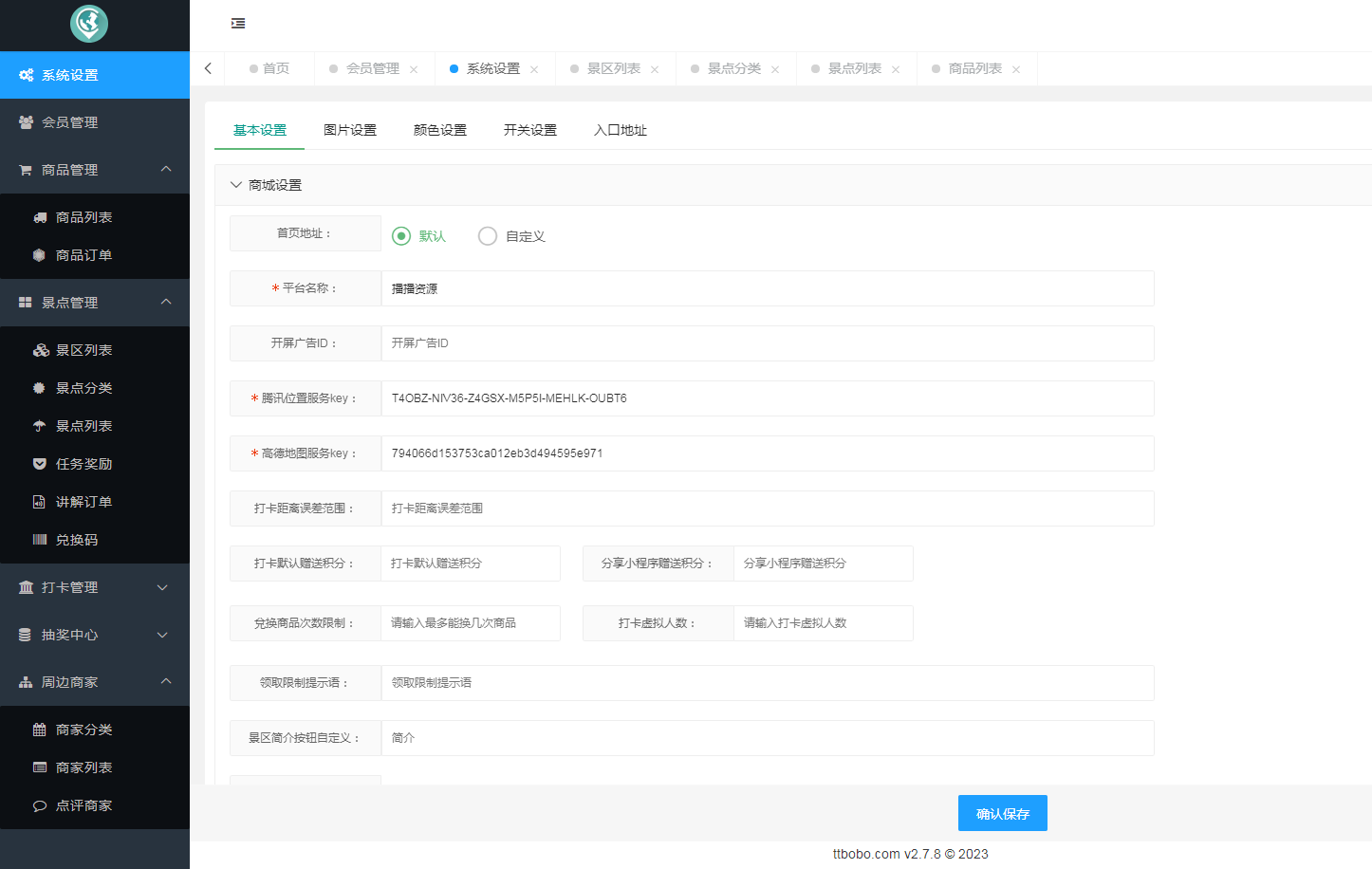The width and height of the screenshot is (1372, 869).
Task: Choose the 自定义 homepage address option
Action: tap(488, 235)
